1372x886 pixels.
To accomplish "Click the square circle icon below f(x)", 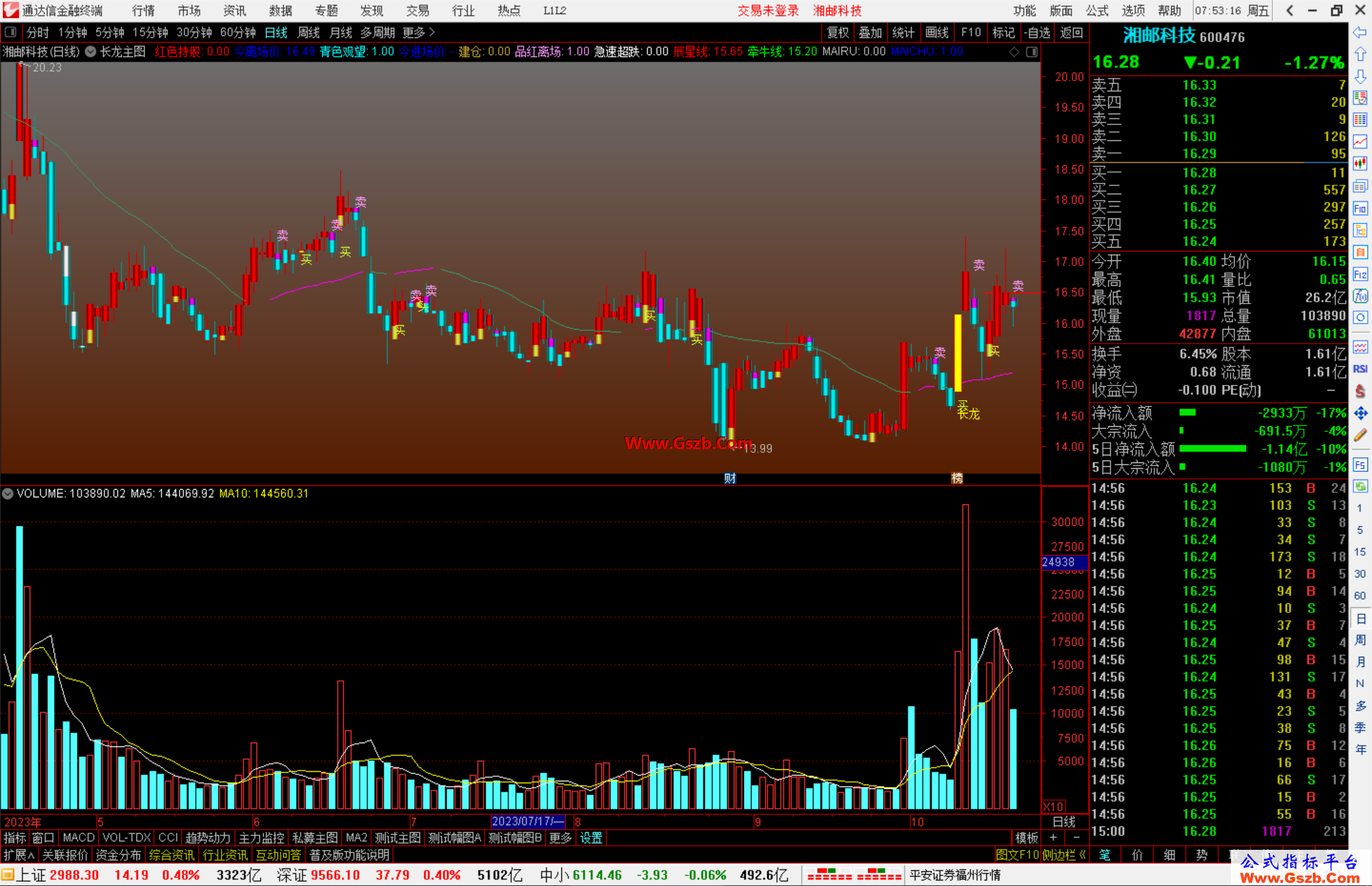I will pyautogui.click(x=1360, y=318).
